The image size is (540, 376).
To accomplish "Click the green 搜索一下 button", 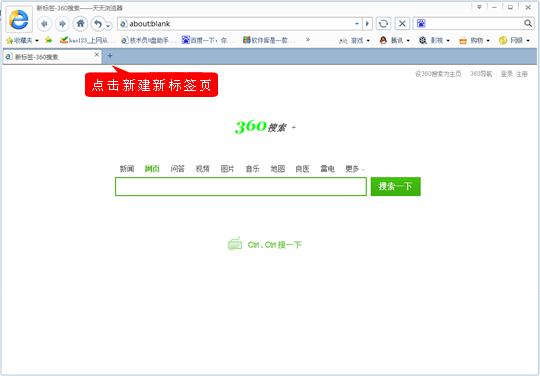I will [395, 187].
